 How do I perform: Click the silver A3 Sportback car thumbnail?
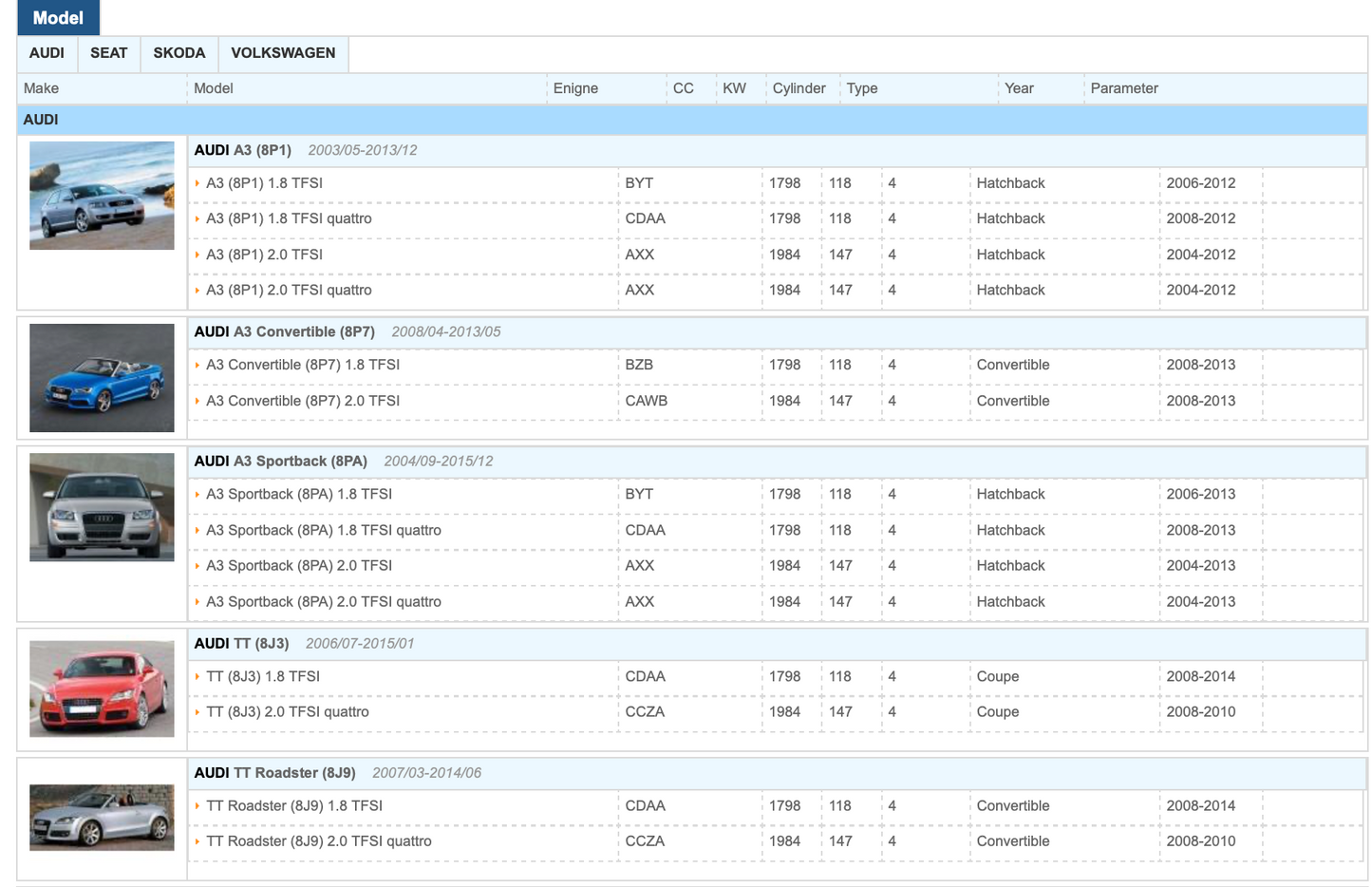pos(102,507)
